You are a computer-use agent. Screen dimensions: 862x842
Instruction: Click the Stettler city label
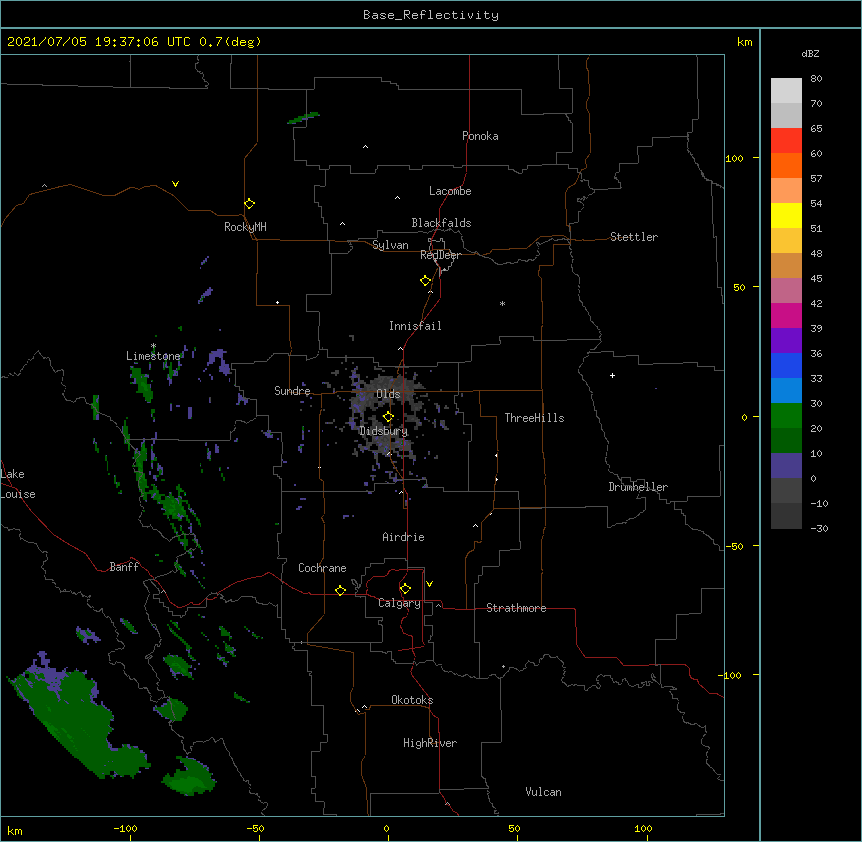(634, 237)
